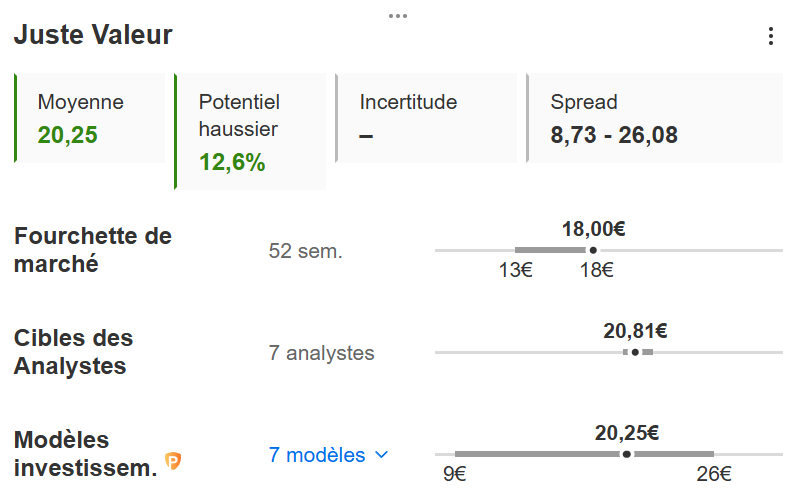Click the Modèles investissem. label

pyautogui.click(x=86, y=454)
